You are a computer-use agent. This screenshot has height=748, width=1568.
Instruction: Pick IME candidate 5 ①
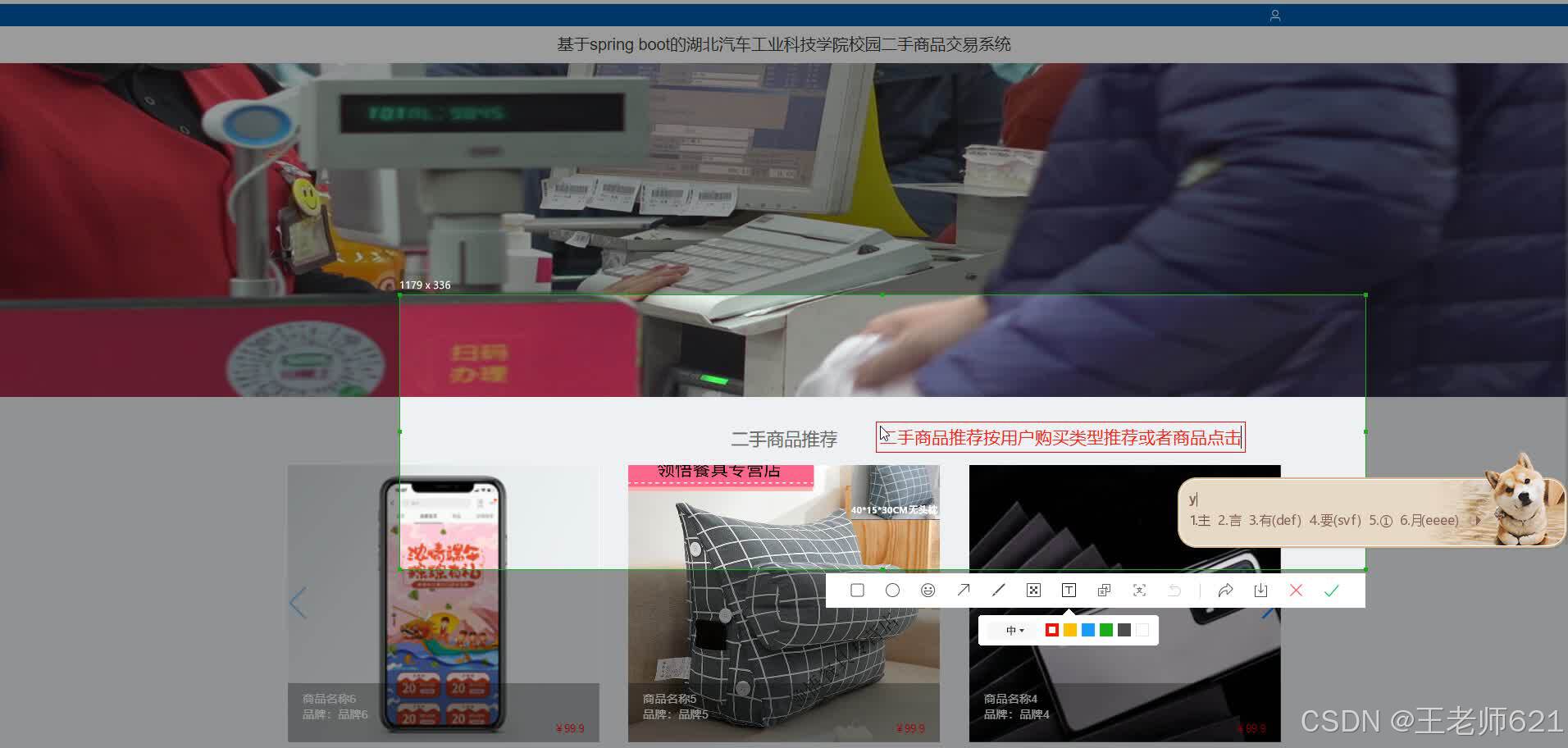click(x=1380, y=520)
